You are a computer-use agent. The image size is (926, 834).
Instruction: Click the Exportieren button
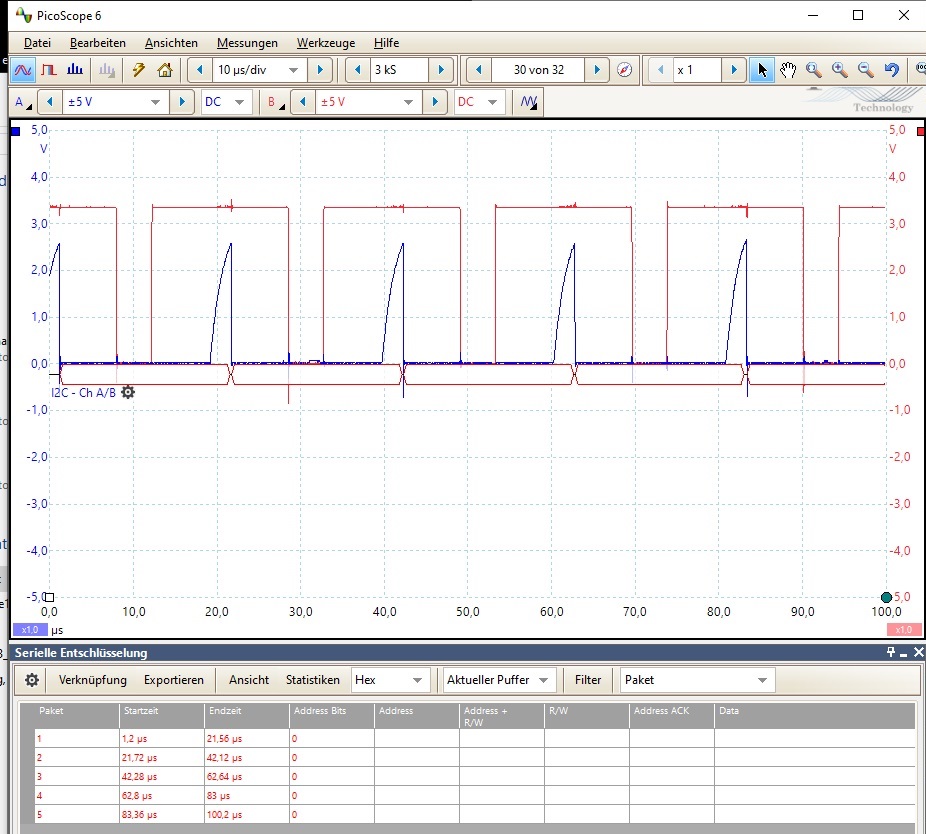(x=173, y=680)
